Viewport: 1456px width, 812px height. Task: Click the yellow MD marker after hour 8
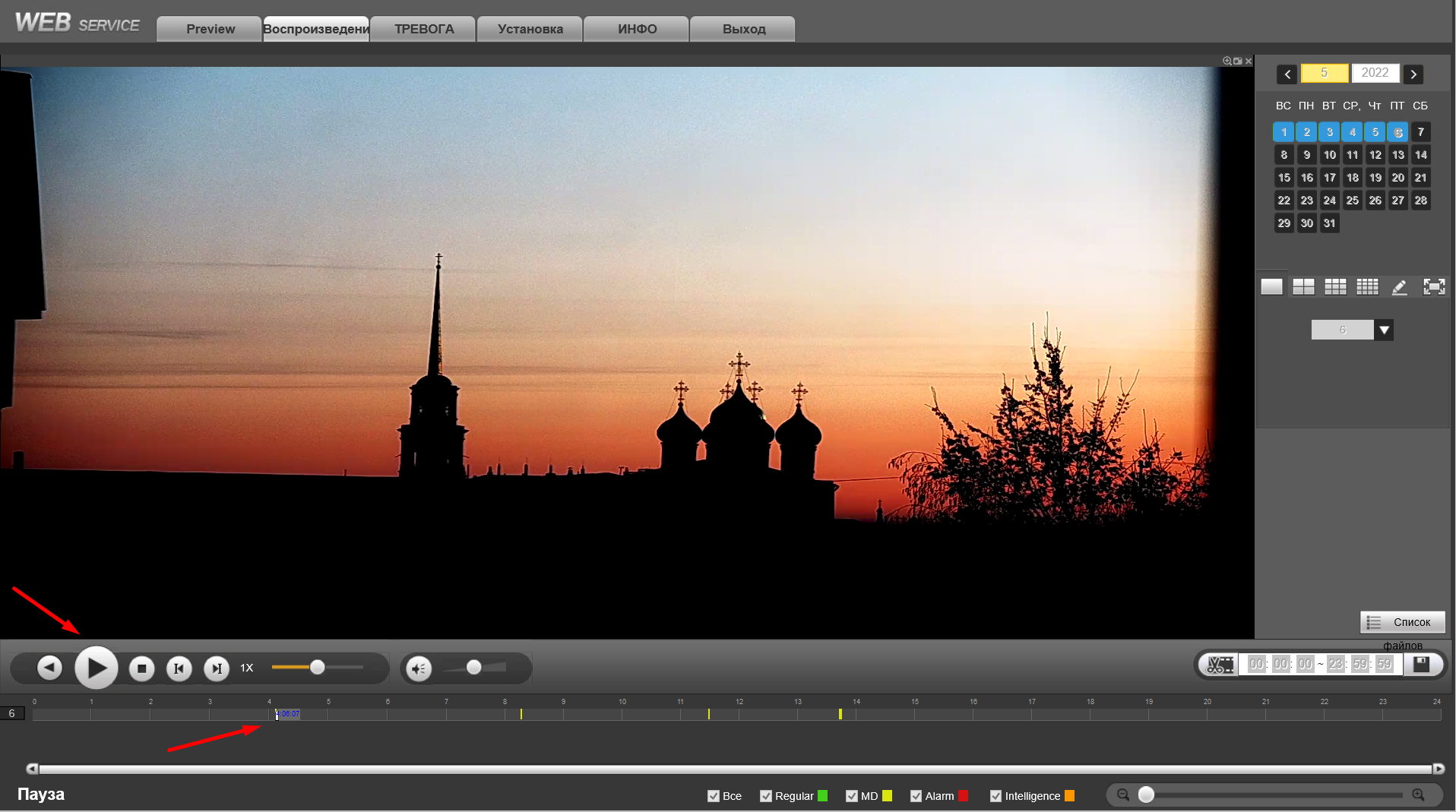point(521,714)
